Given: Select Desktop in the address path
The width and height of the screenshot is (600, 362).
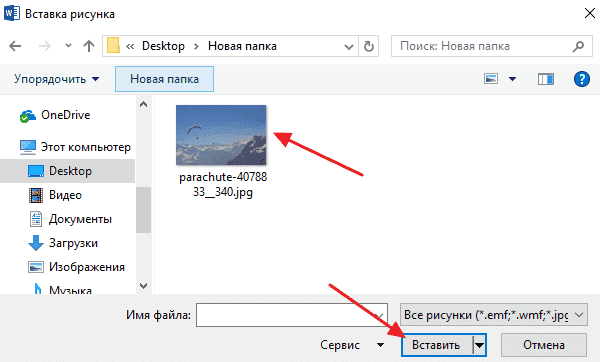Looking at the screenshot, I should coord(163,46).
